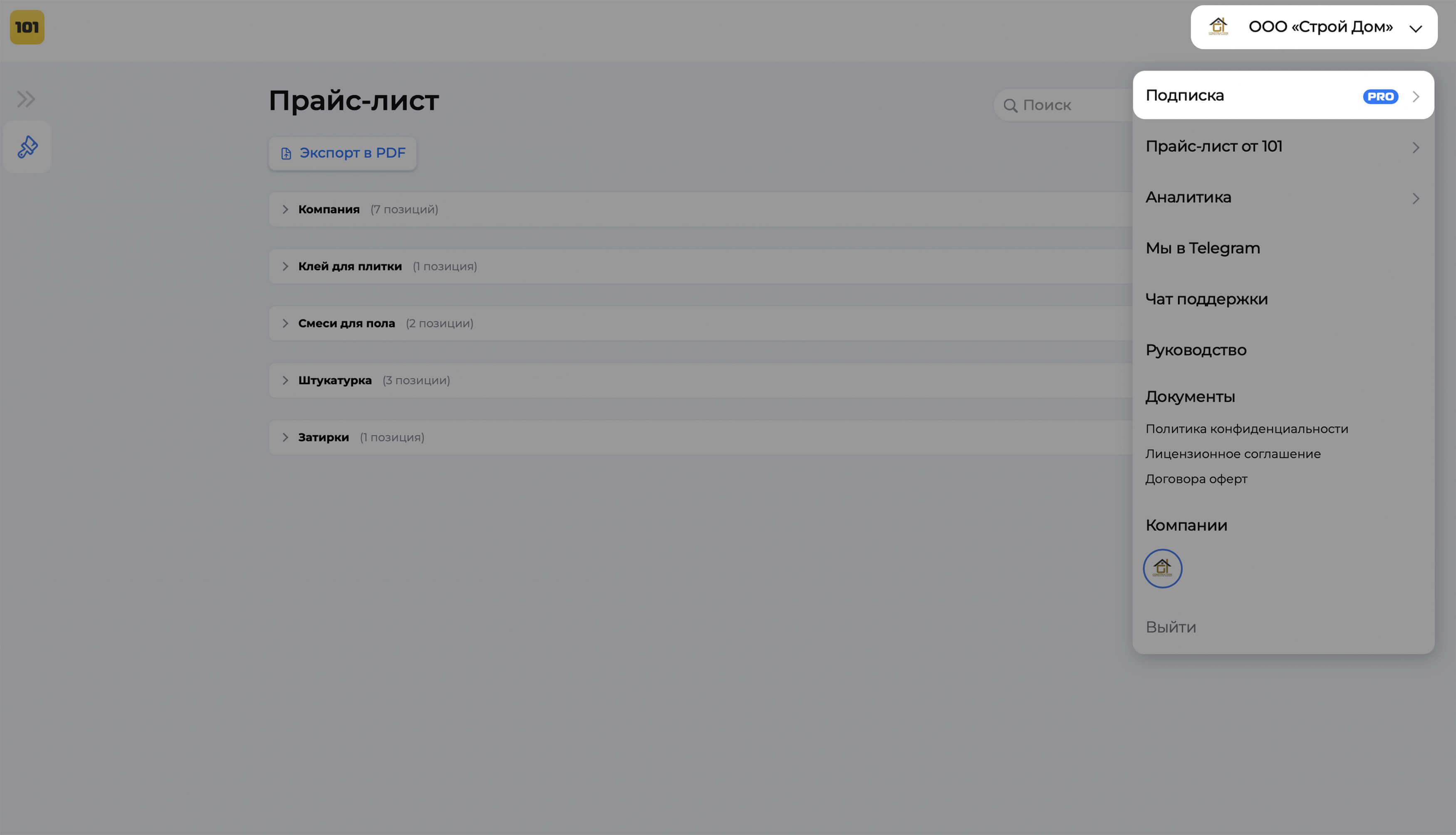Click the house logo in company selector
1456x835 pixels.
[x=1218, y=27]
